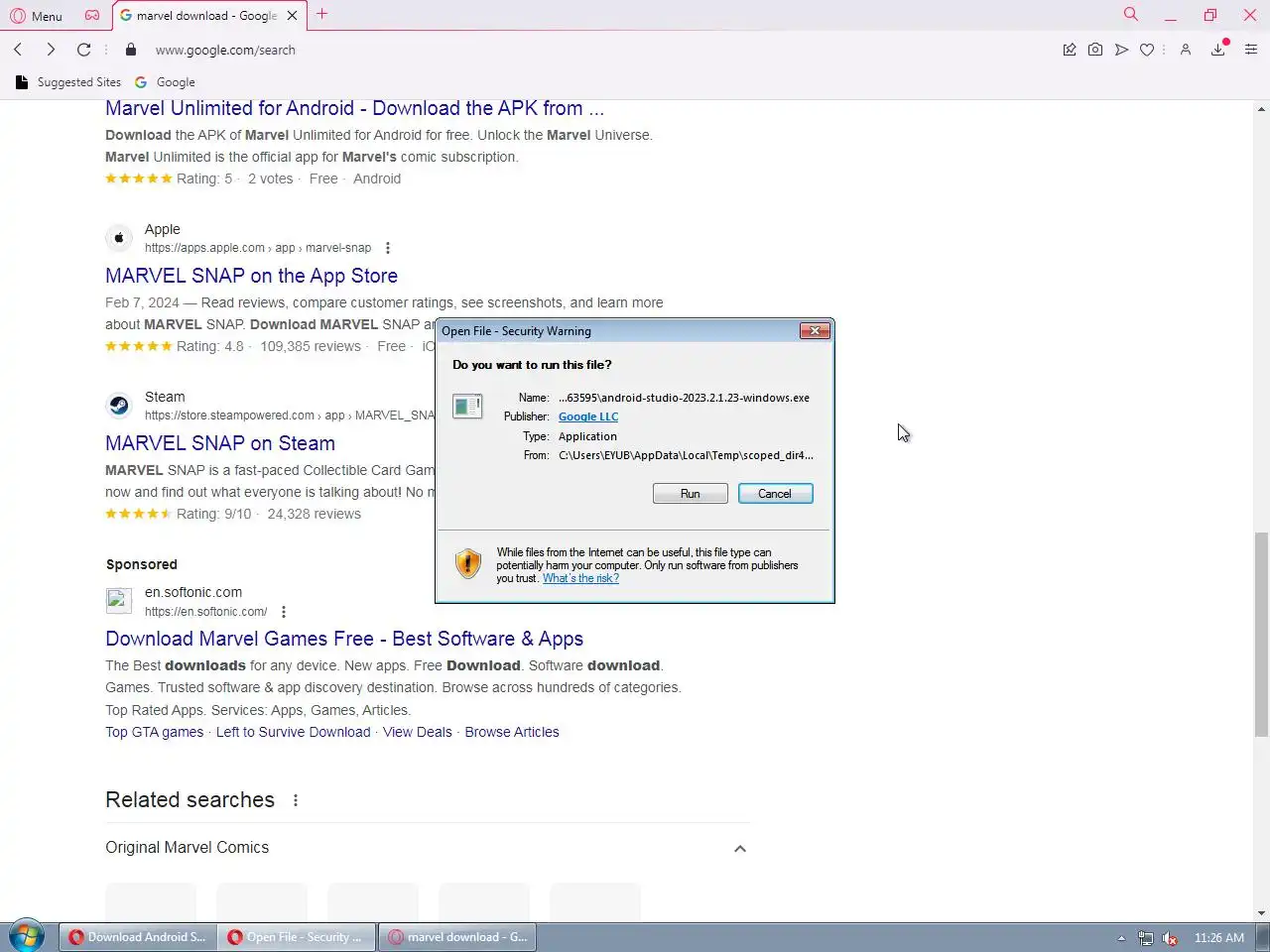The width and height of the screenshot is (1270, 952).
Task: Click the 11:26 AM system clock
Action: (x=1219, y=937)
